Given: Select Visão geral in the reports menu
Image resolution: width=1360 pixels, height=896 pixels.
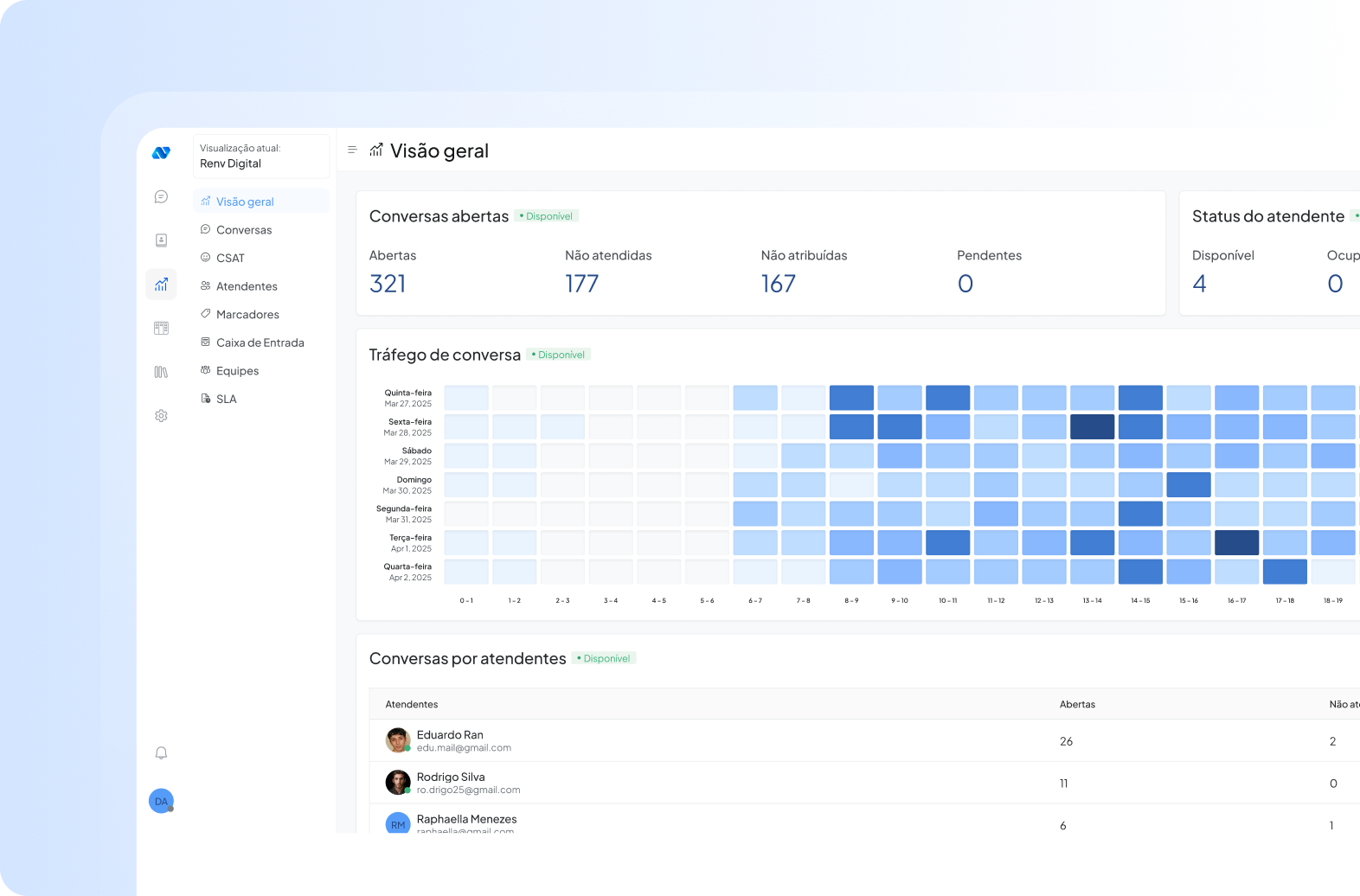Looking at the screenshot, I should click(245, 202).
